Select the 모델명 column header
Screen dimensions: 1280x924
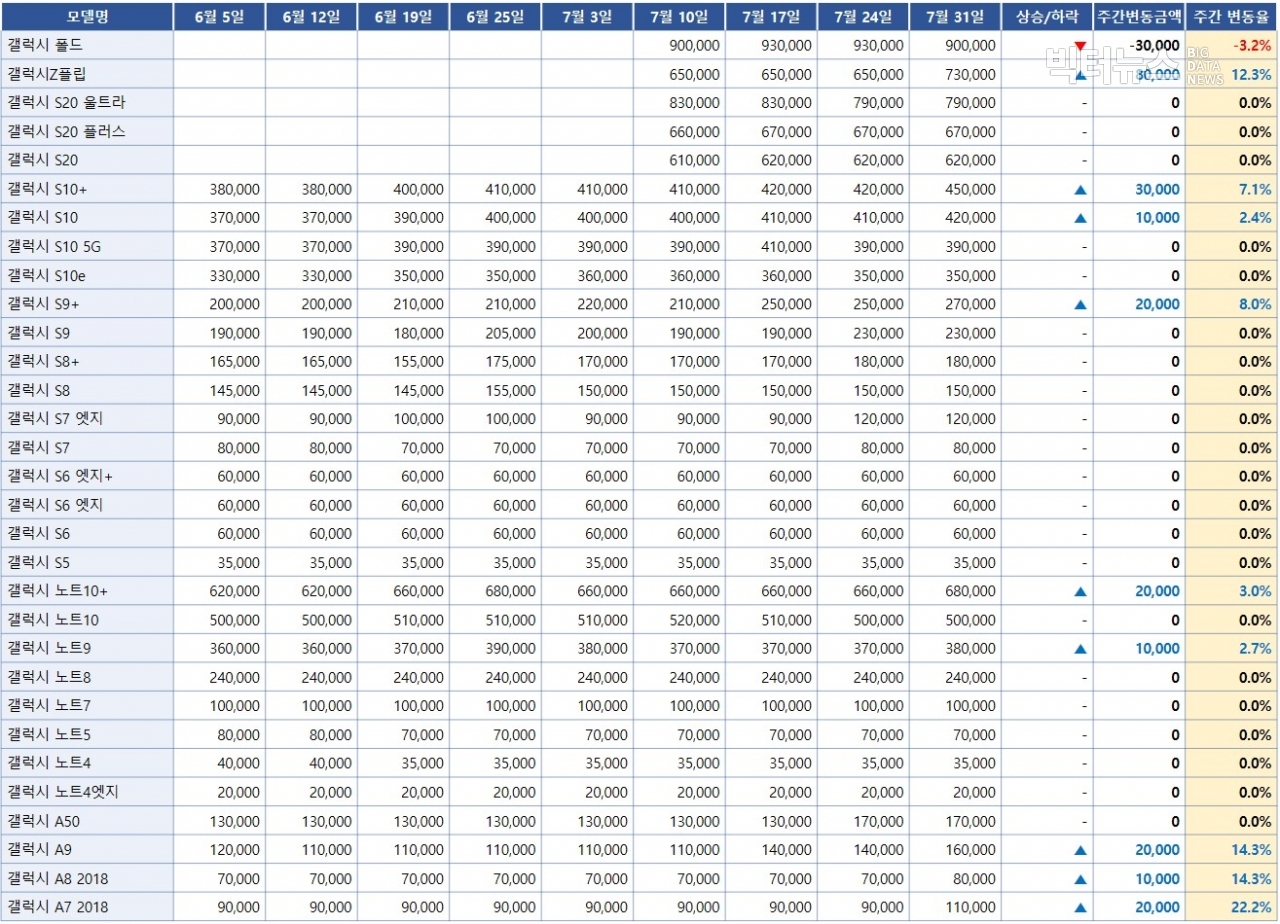tap(87, 16)
